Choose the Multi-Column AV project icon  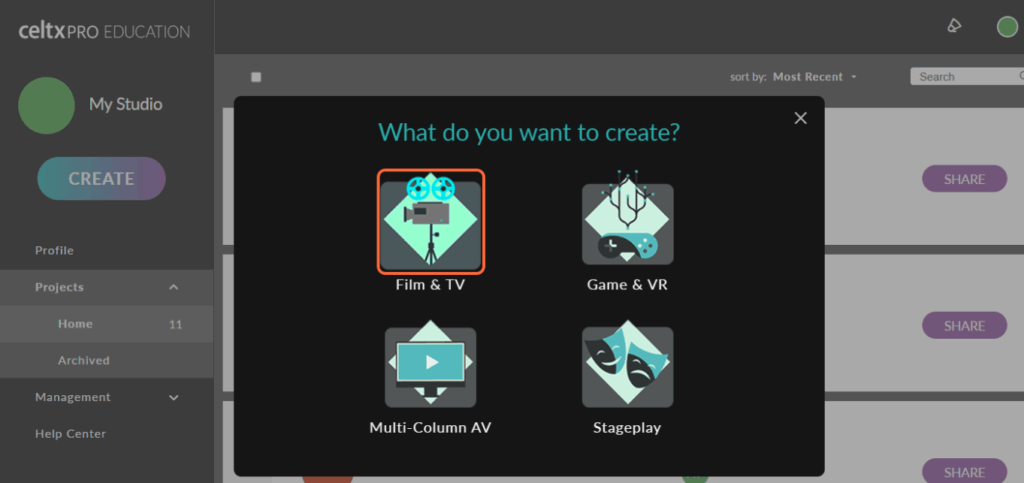click(x=430, y=362)
